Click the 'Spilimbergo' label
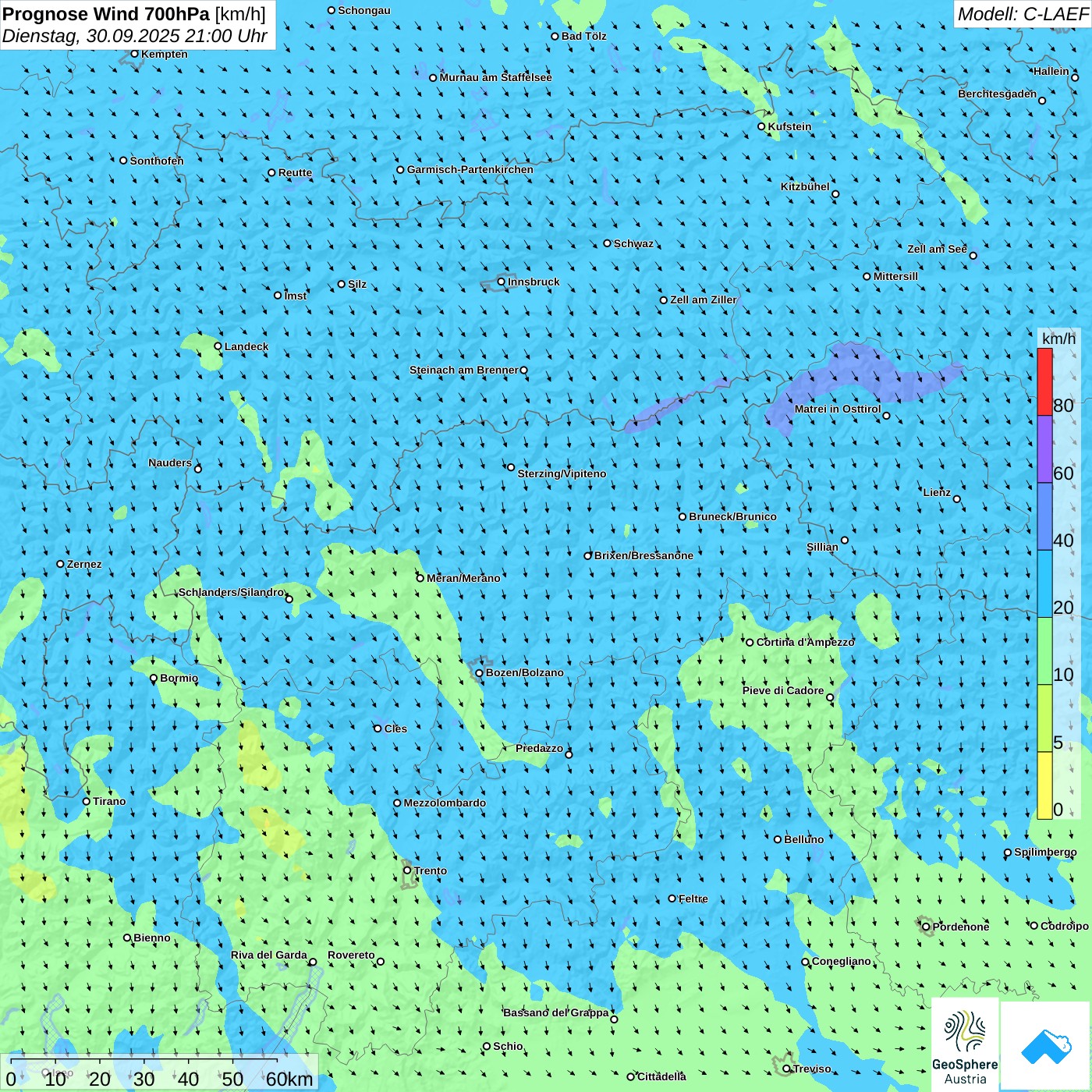 pyautogui.click(x=1046, y=852)
